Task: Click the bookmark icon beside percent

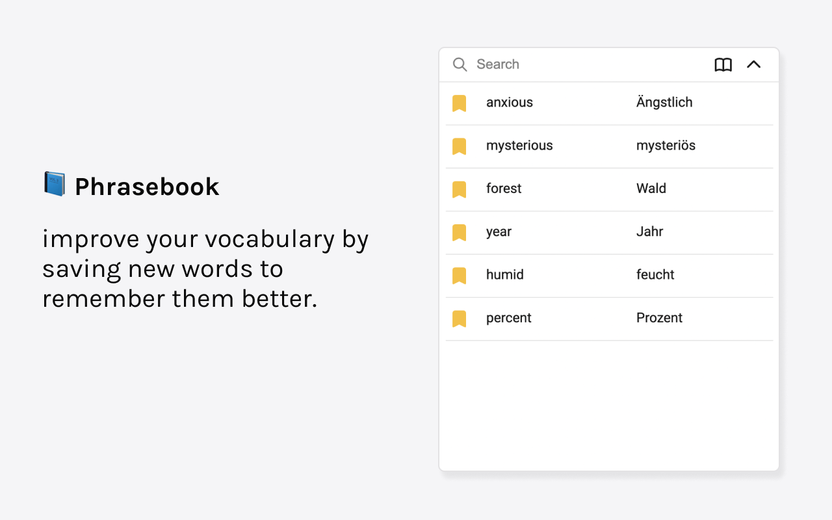Action: (x=459, y=318)
